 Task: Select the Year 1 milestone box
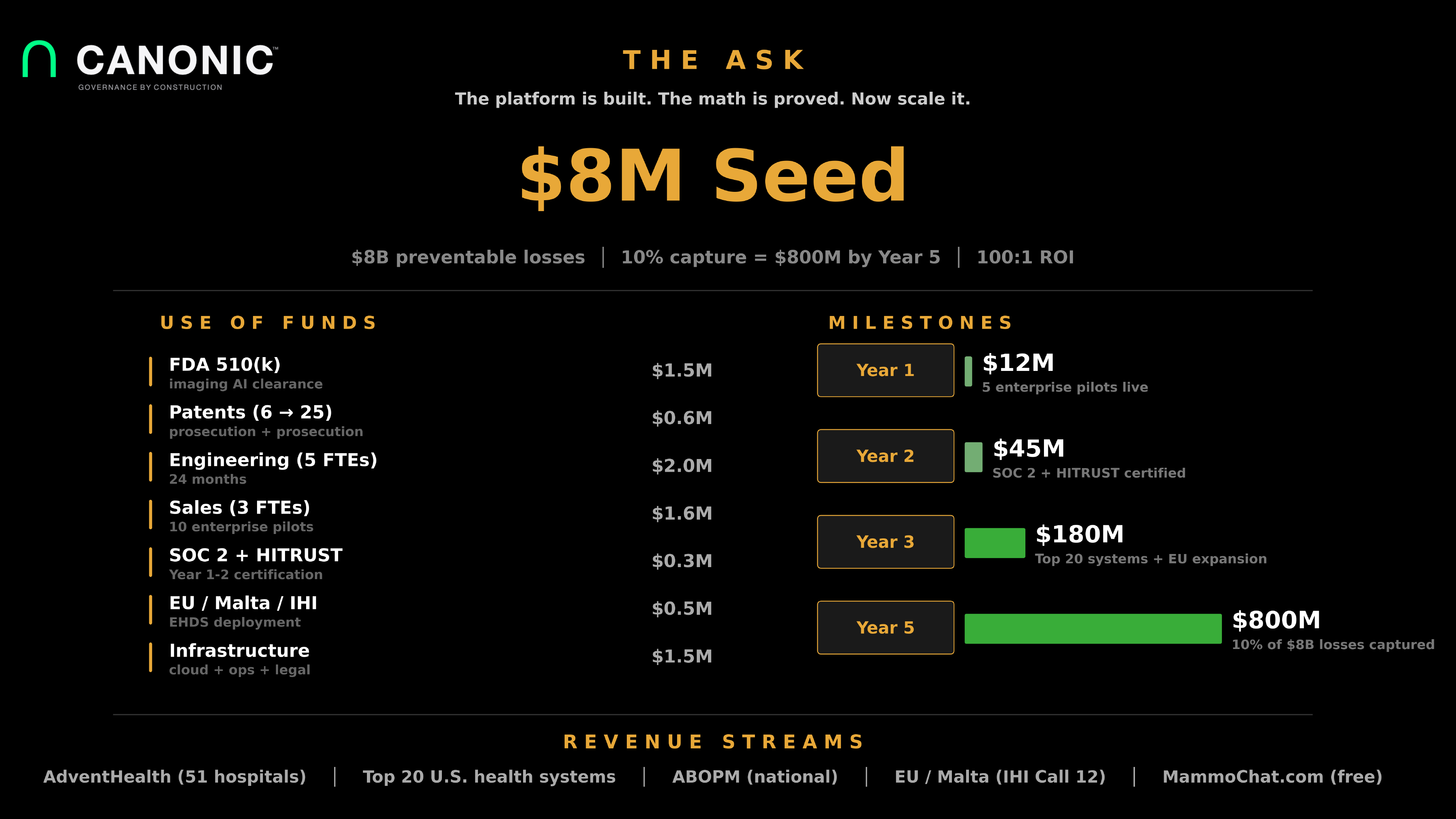(x=885, y=370)
